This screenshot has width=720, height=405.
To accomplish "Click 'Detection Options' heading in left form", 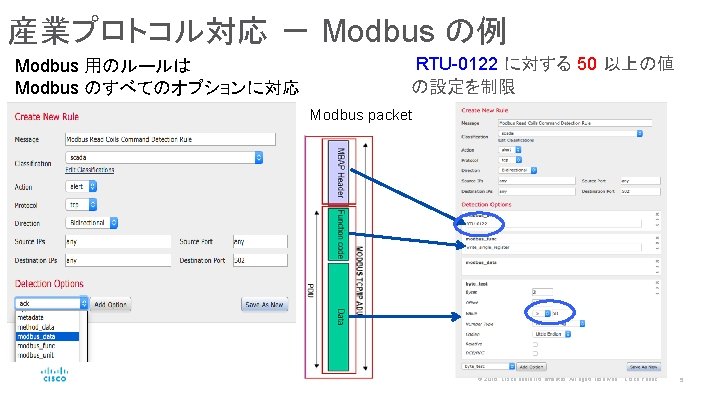I will (49, 284).
